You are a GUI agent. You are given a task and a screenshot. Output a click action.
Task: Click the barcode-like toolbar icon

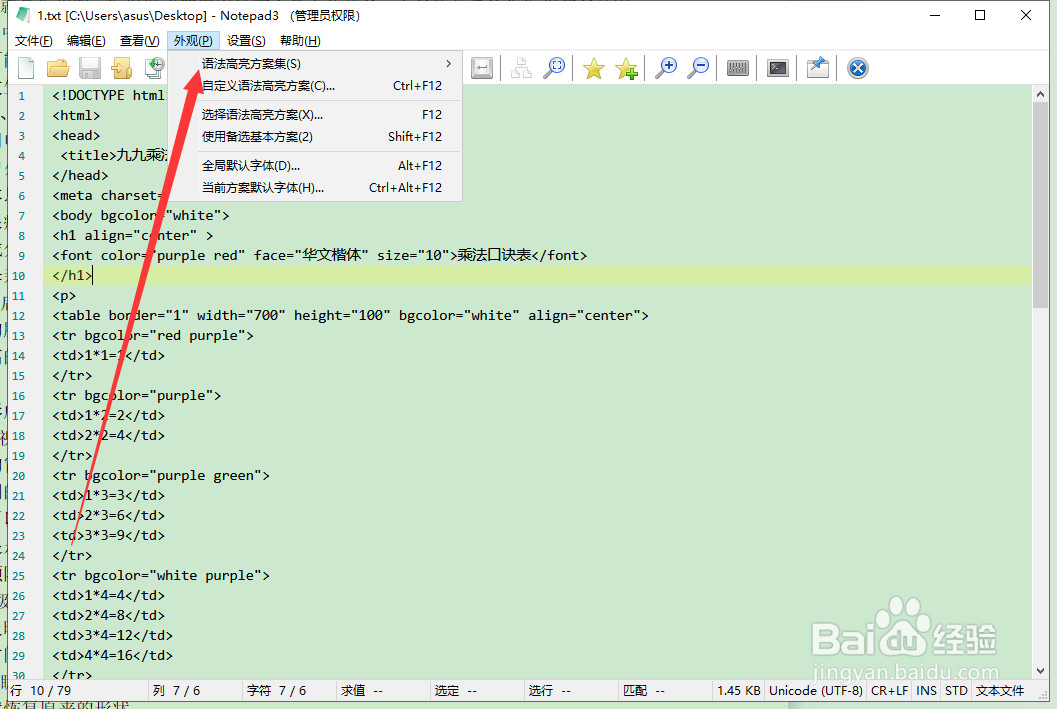coord(738,68)
